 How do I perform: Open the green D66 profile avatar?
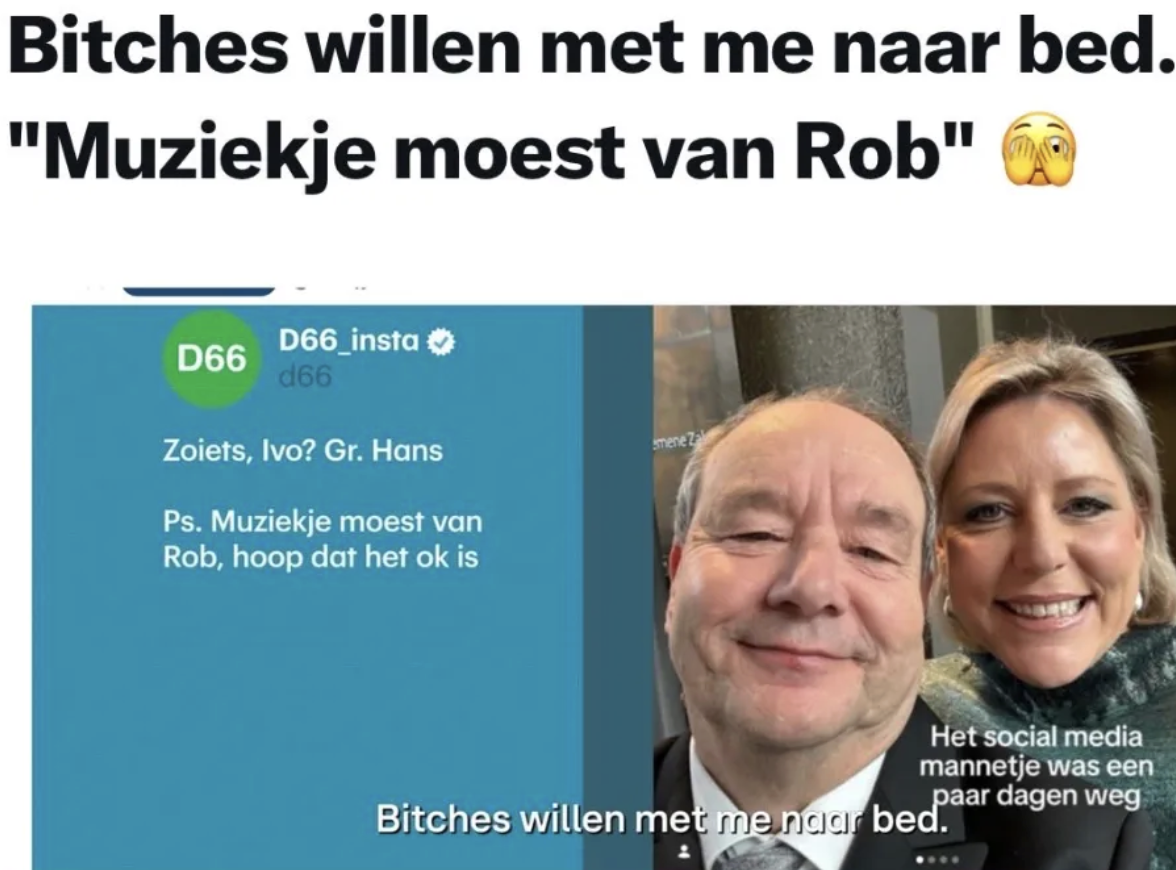tap(212, 358)
